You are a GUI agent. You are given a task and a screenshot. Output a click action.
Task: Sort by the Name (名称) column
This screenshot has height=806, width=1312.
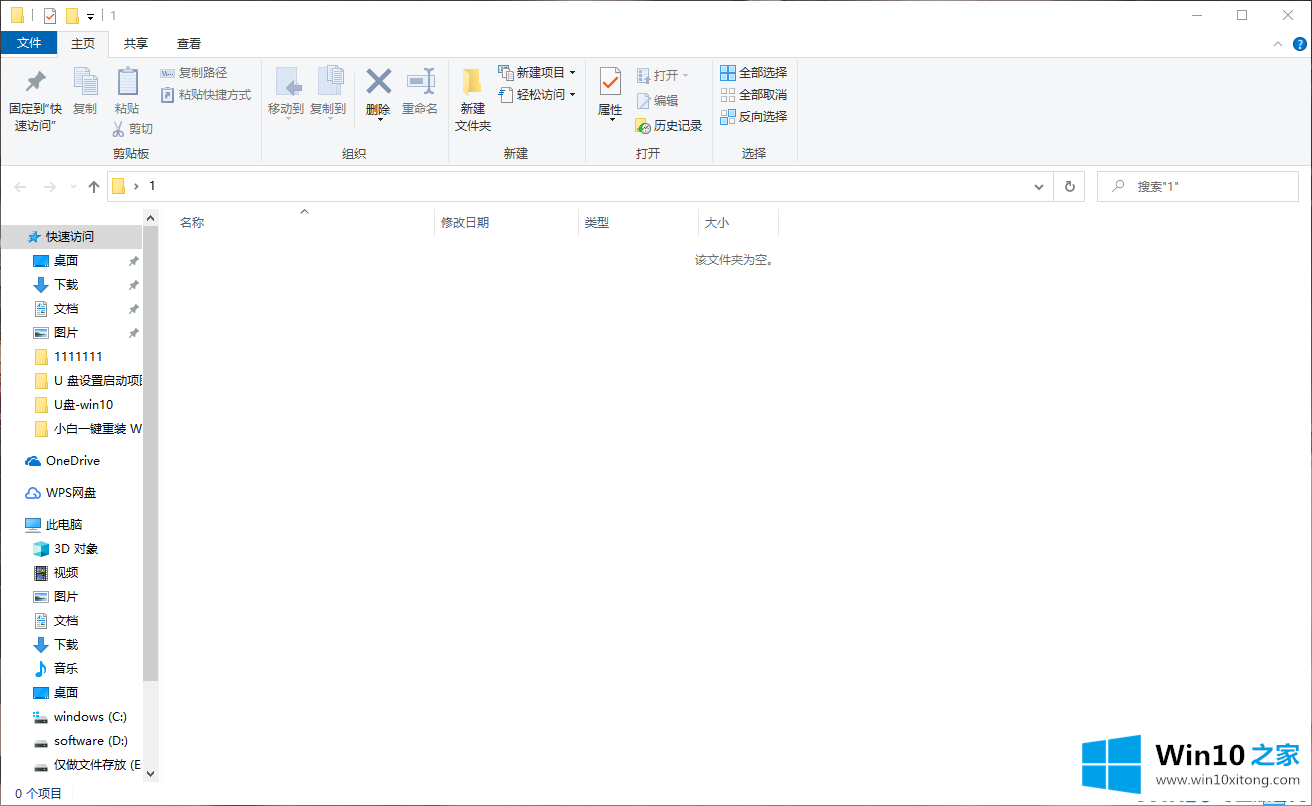(x=192, y=223)
